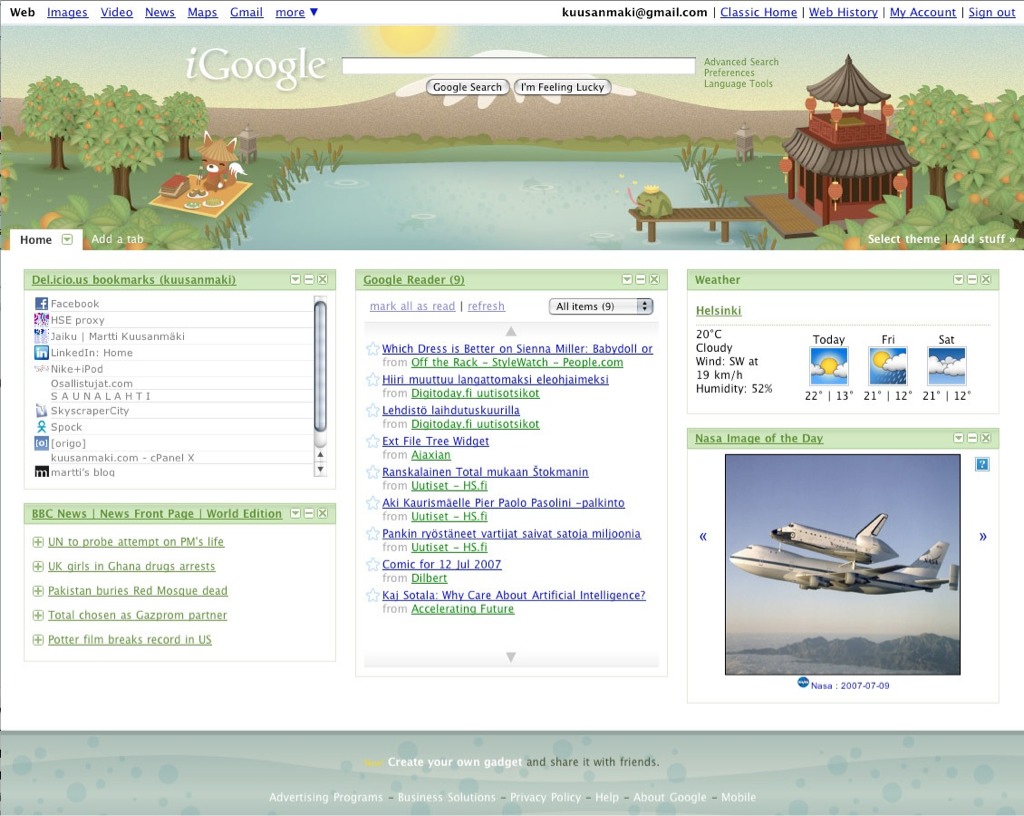Click 'mark all as read' link
1024x816 pixels.
pyautogui.click(x=412, y=307)
